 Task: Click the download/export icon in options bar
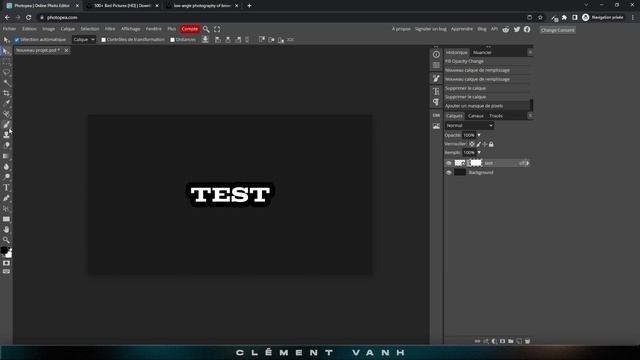tap(205, 40)
